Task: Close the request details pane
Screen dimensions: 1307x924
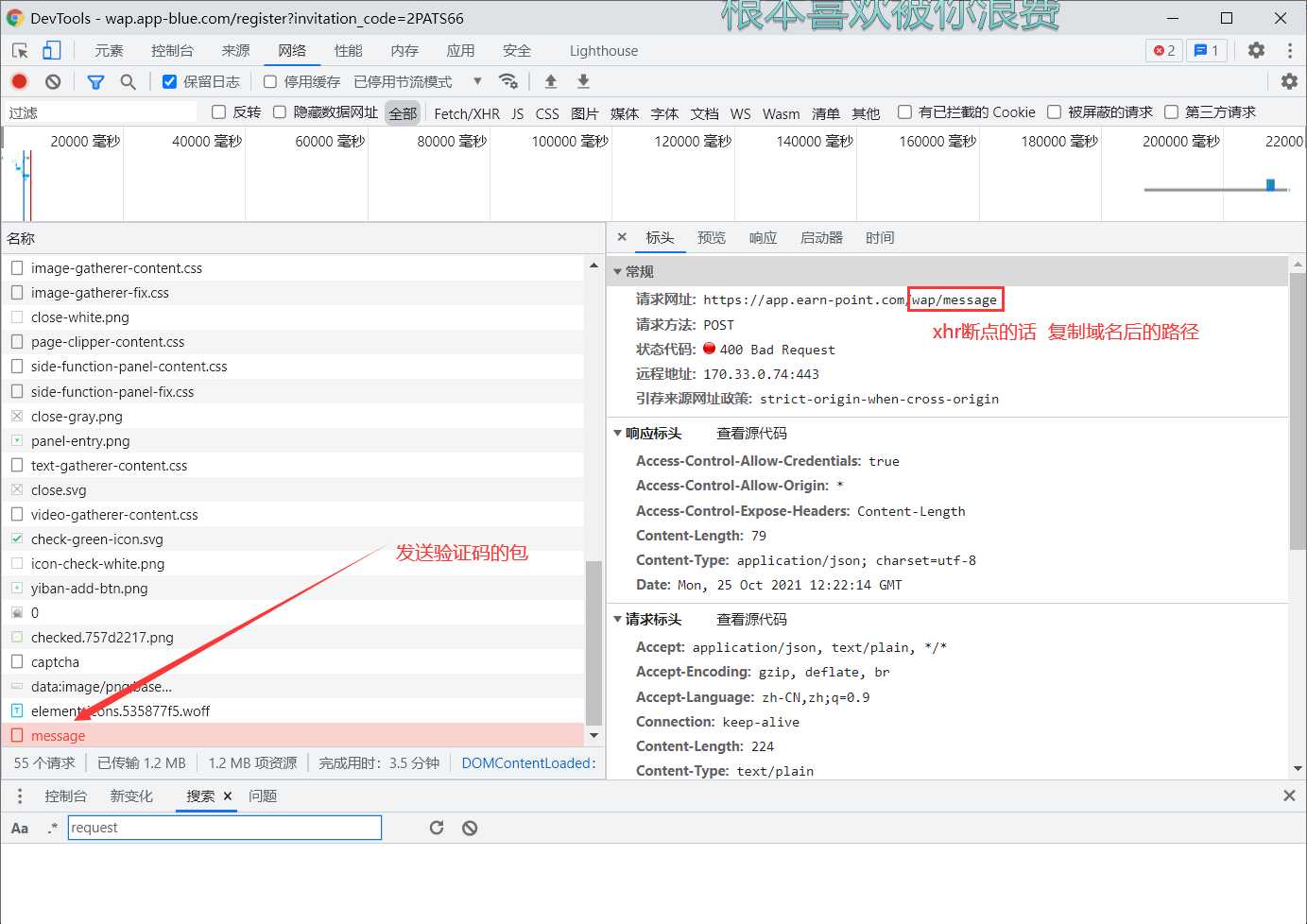Action: tap(622, 237)
